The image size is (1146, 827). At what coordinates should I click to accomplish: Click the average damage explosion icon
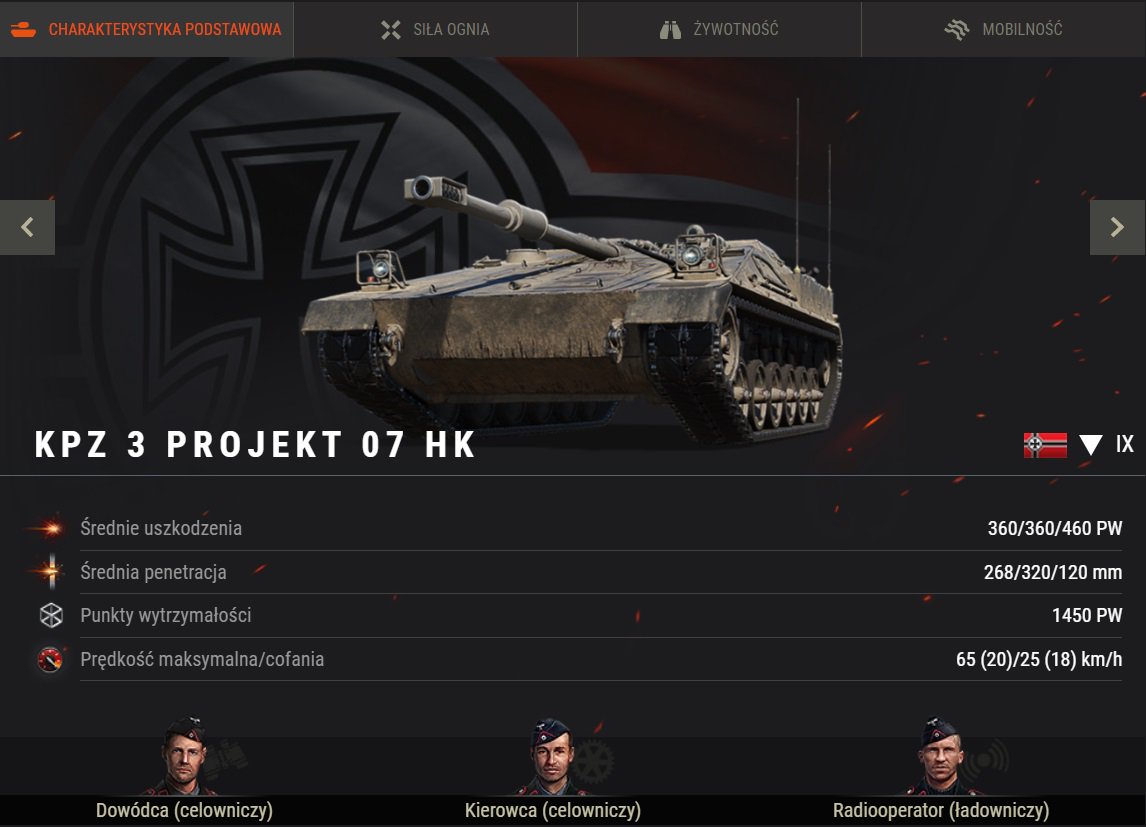(x=48, y=527)
